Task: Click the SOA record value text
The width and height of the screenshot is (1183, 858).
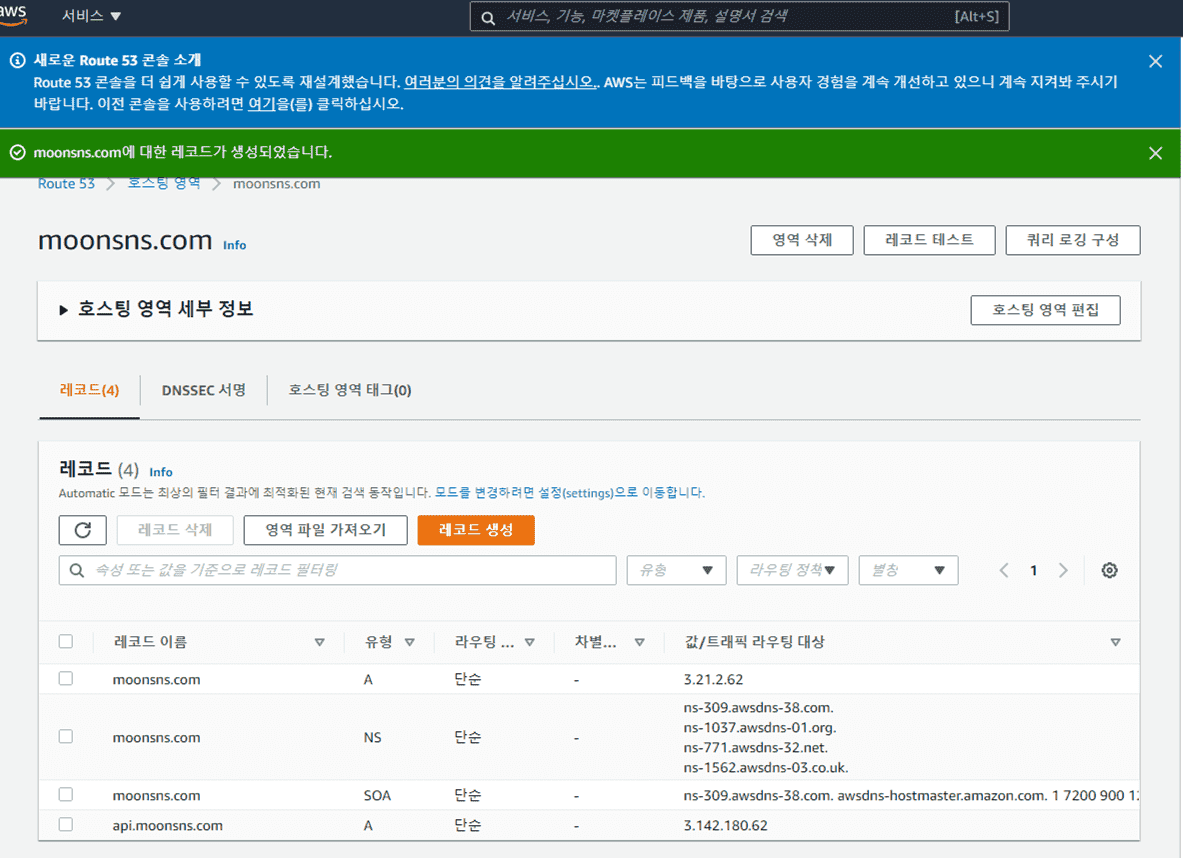Action: 911,795
